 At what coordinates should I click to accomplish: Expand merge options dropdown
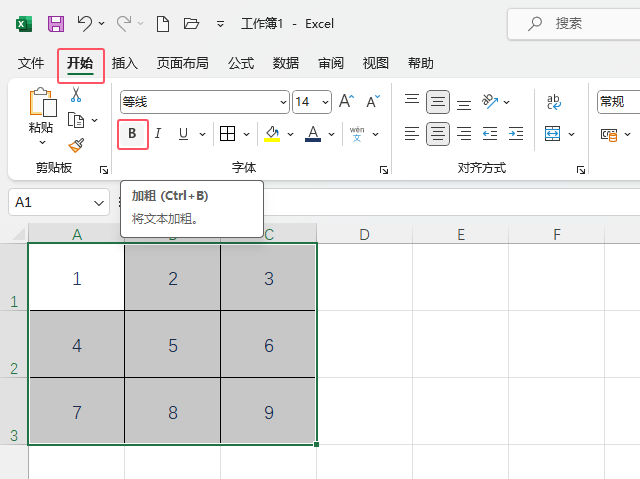click(x=571, y=134)
